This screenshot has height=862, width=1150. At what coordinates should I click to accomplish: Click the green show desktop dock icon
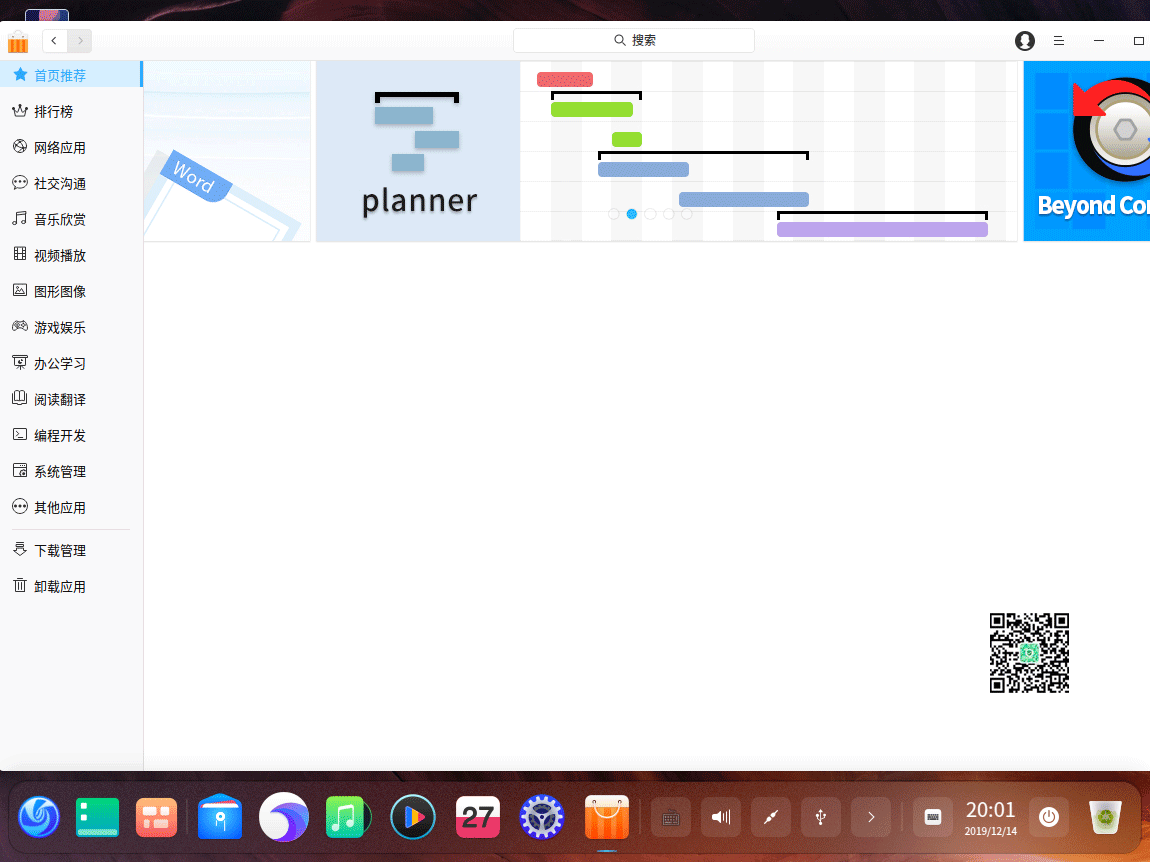tap(97, 817)
